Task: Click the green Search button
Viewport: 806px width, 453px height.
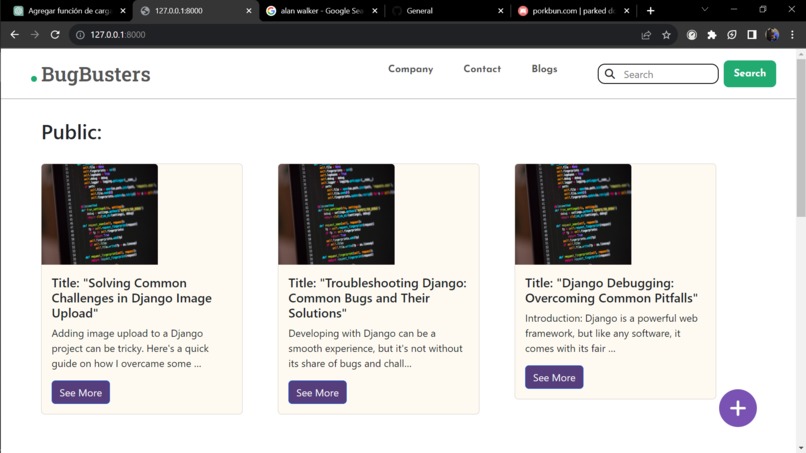Action: (x=749, y=74)
